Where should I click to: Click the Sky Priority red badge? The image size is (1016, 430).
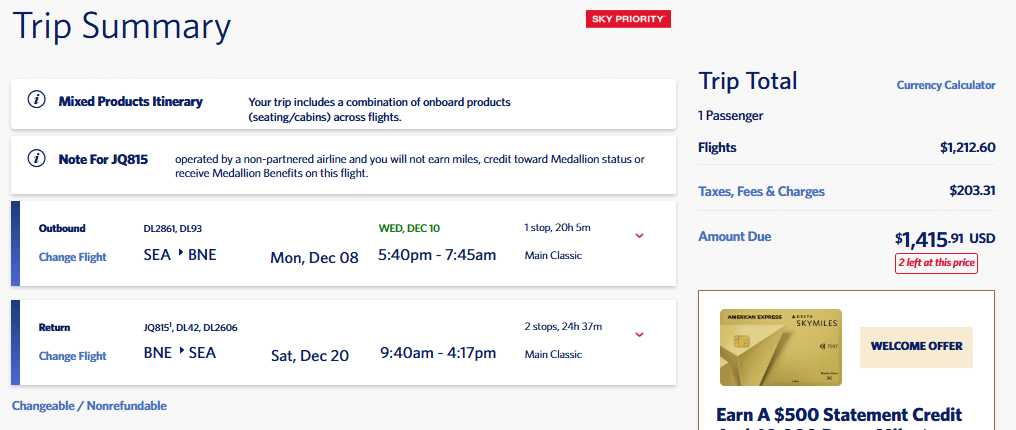[628, 19]
